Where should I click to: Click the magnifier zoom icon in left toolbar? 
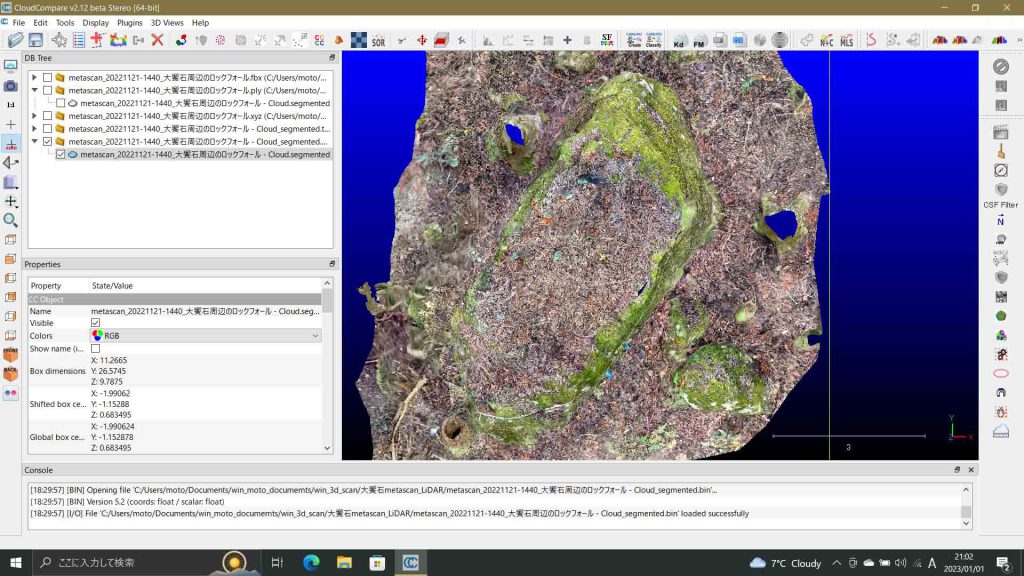pos(11,220)
